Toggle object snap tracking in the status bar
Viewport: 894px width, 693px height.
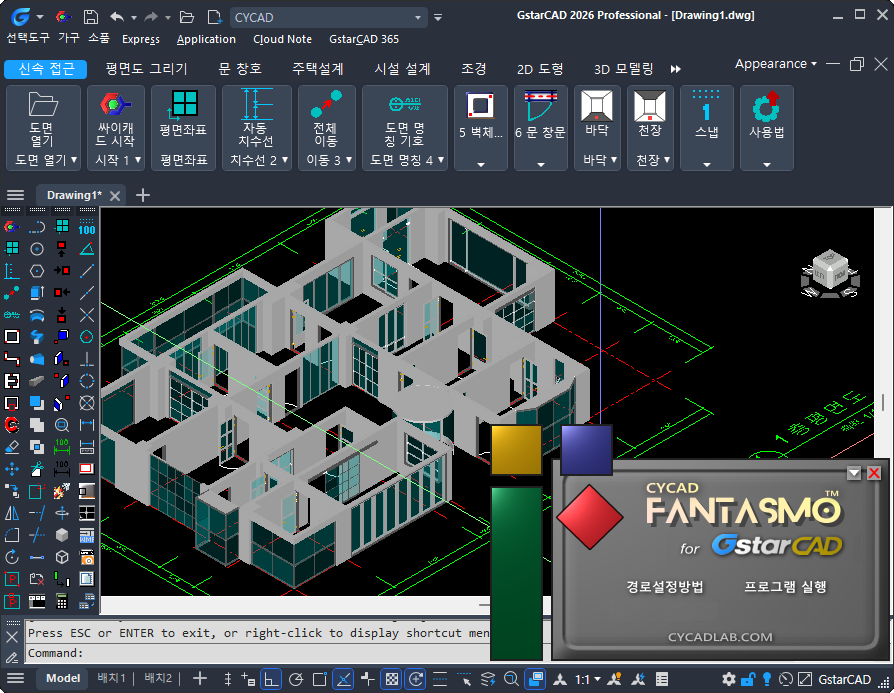pyautogui.click(x=343, y=679)
